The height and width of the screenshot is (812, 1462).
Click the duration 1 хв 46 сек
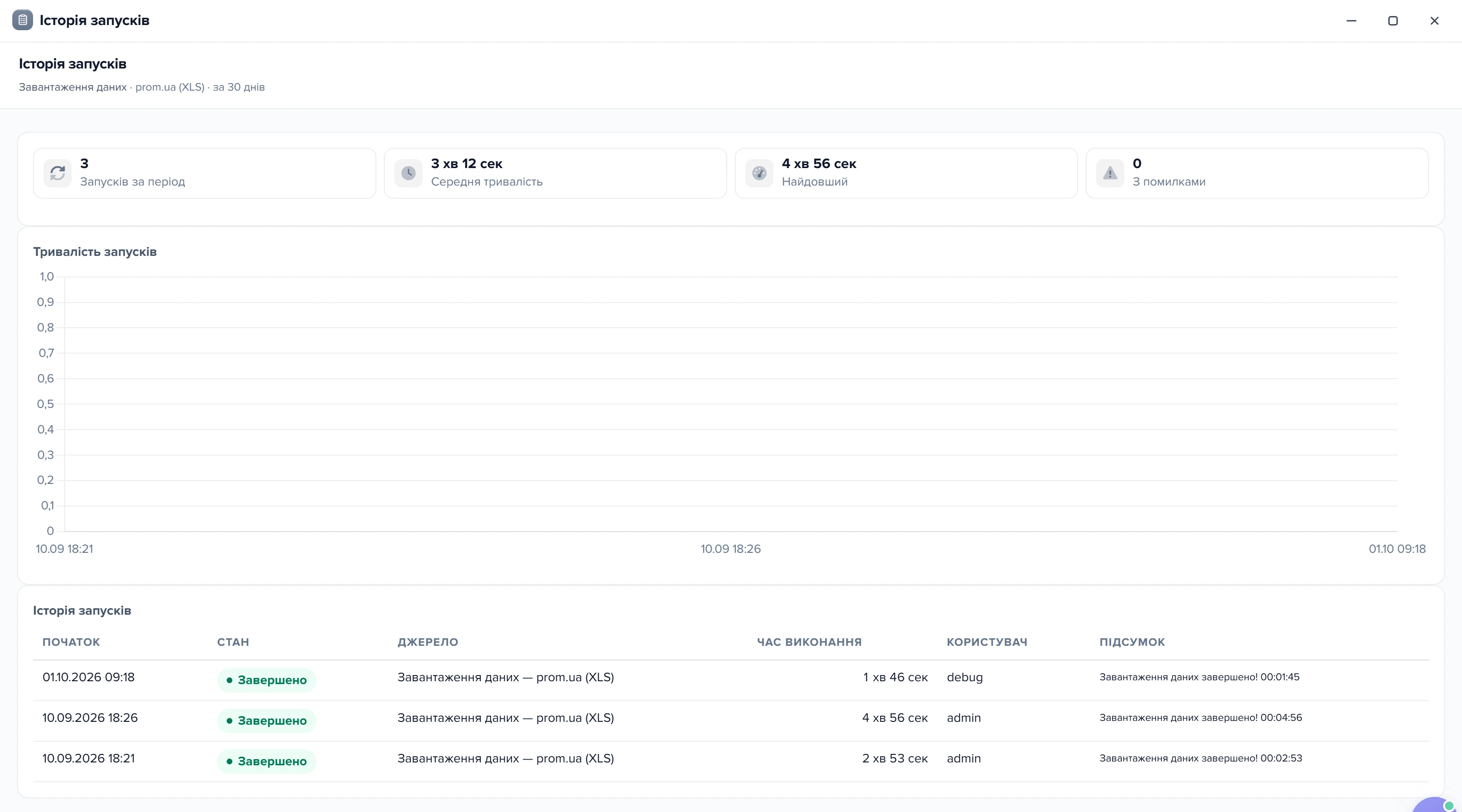(x=895, y=677)
